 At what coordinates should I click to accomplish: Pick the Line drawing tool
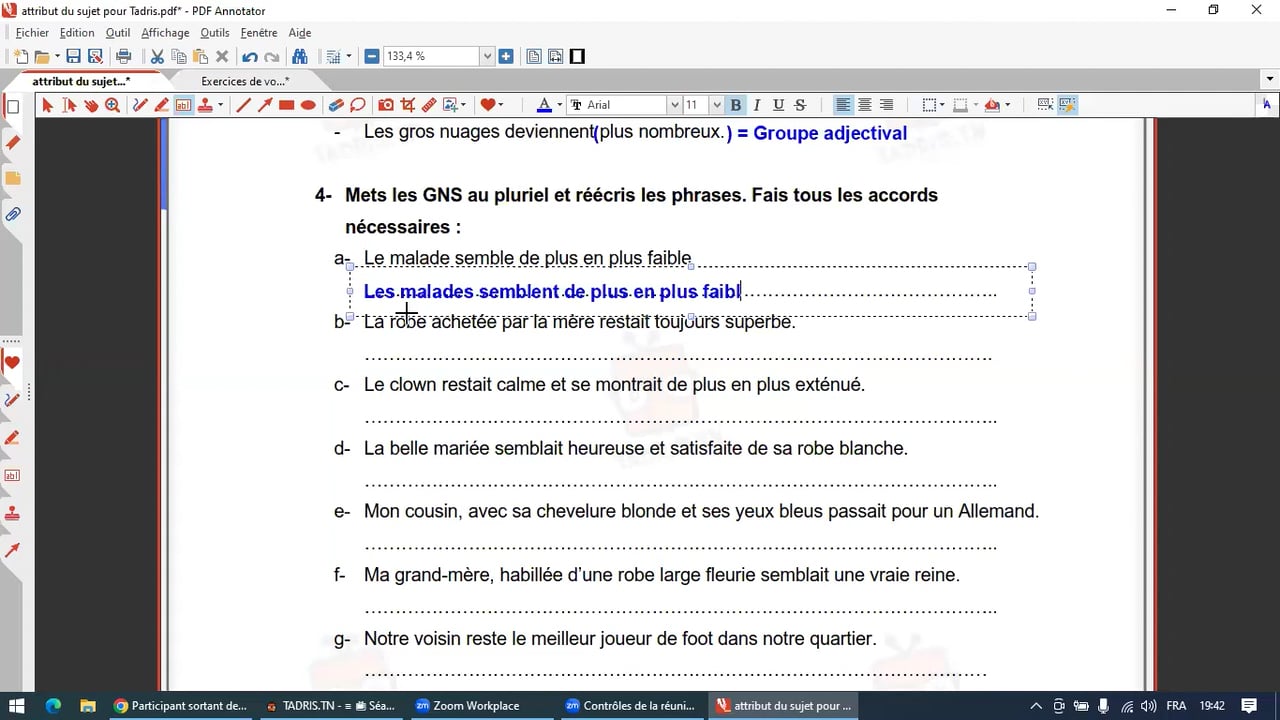click(243, 105)
